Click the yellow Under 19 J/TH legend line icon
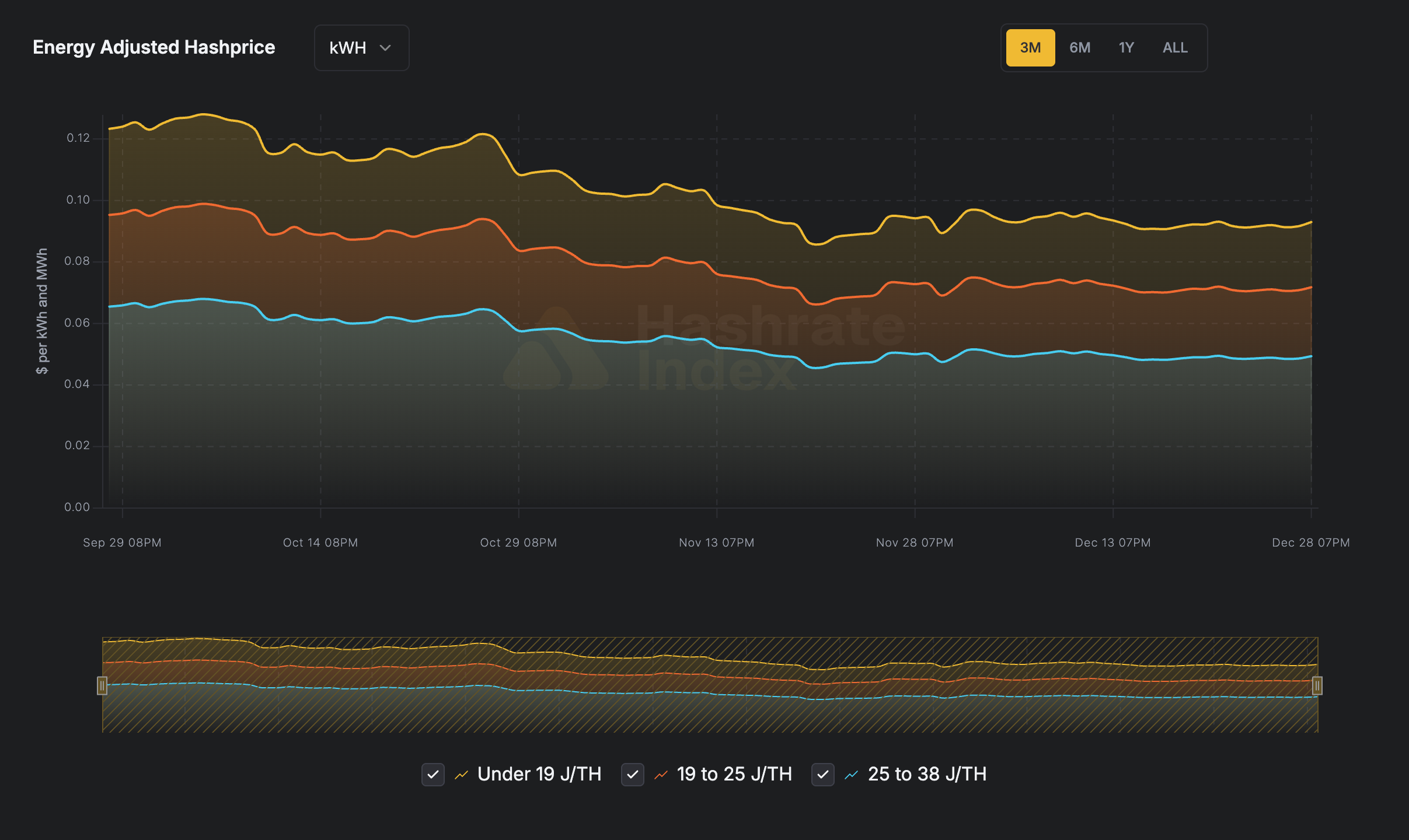 click(x=462, y=775)
